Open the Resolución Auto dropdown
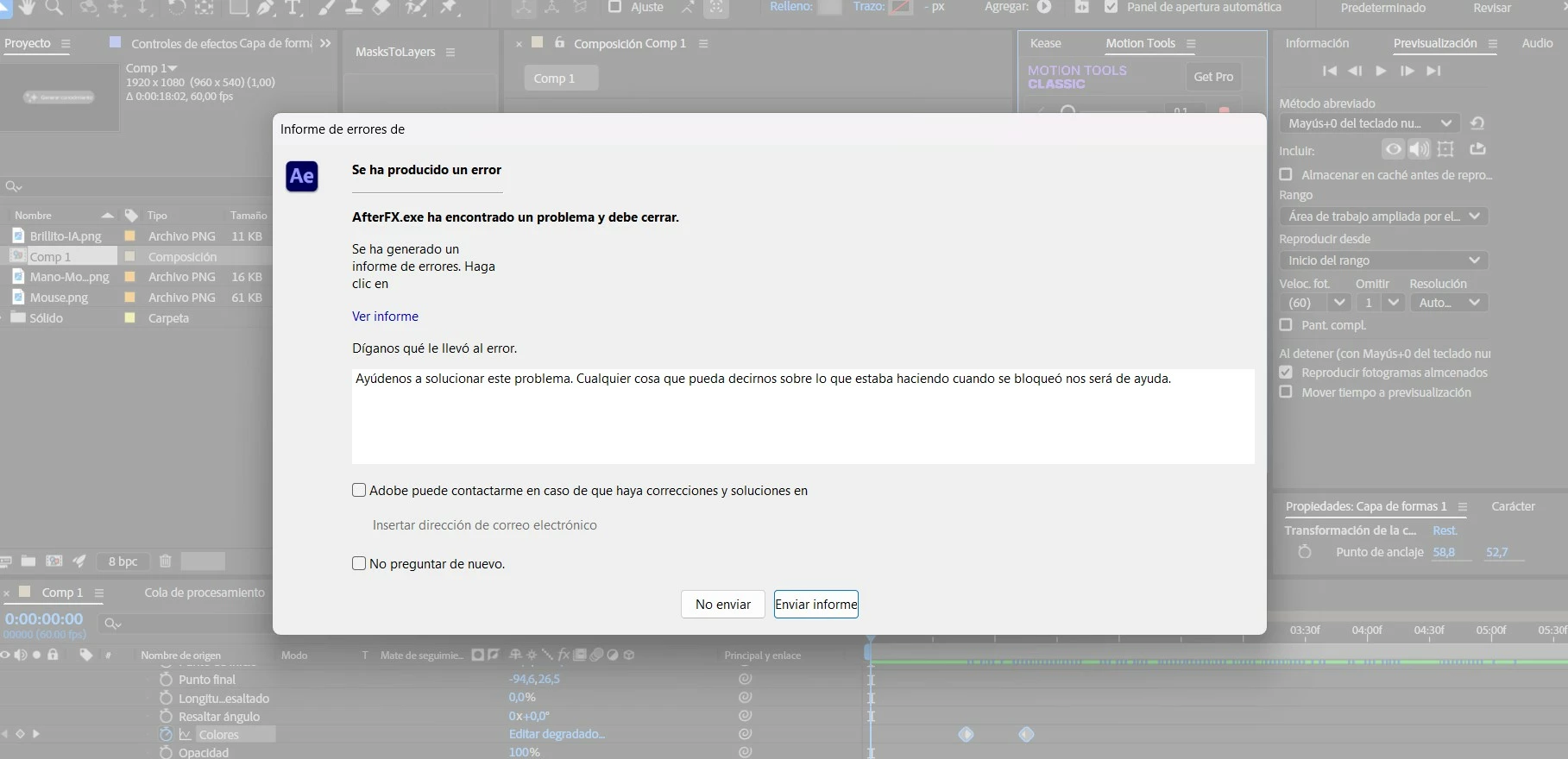This screenshot has height=759, width=1568. click(1449, 303)
